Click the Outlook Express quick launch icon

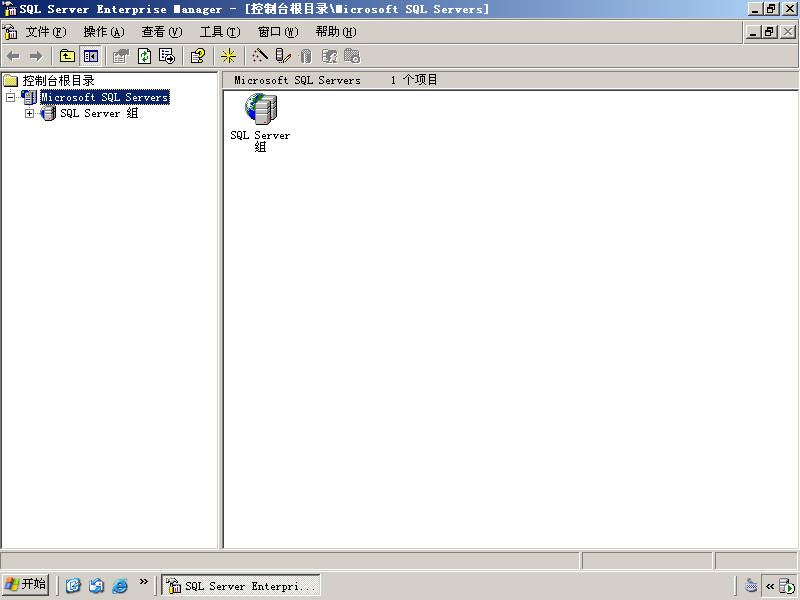96,585
